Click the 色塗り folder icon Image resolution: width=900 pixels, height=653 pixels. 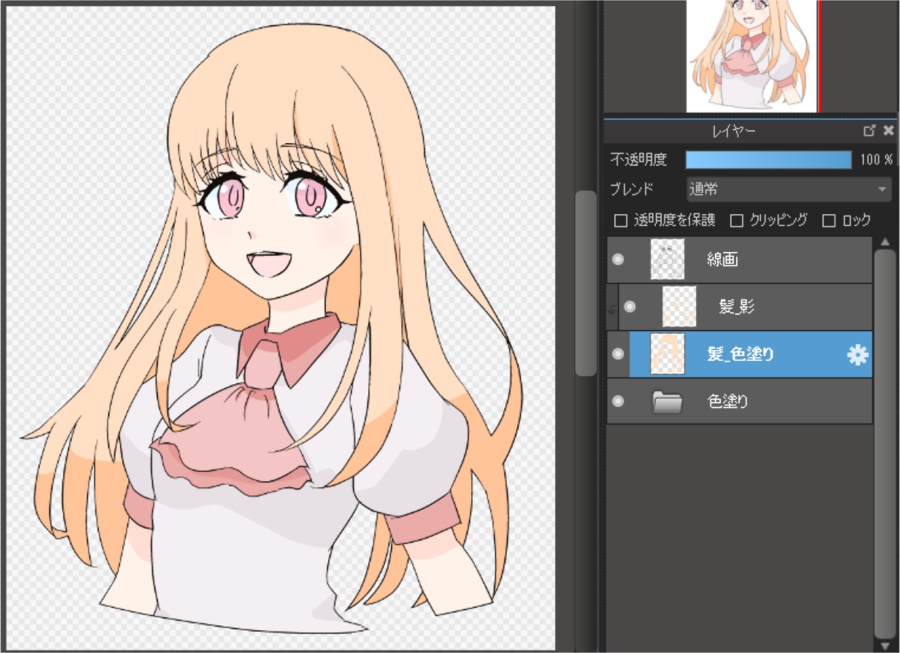pyautogui.click(x=666, y=402)
